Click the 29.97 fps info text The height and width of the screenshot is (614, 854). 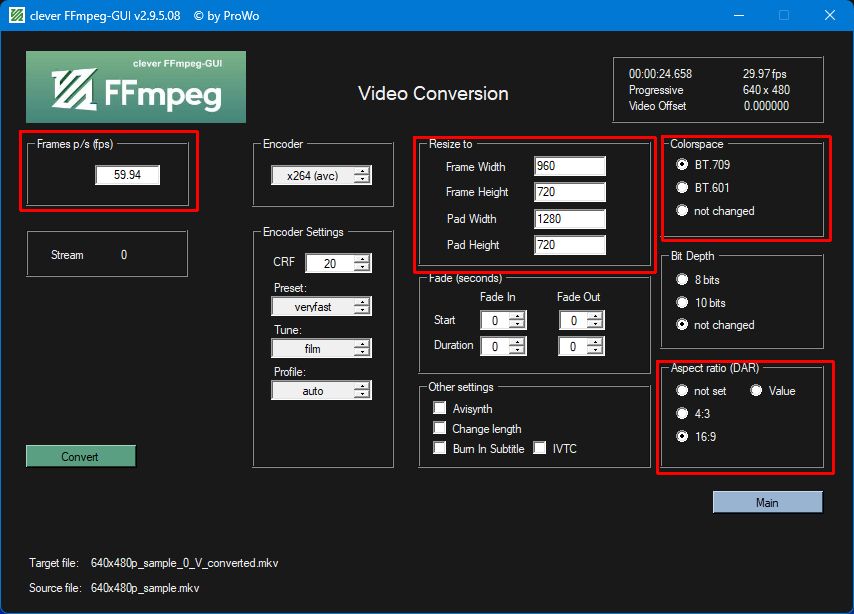coord(765,74)
